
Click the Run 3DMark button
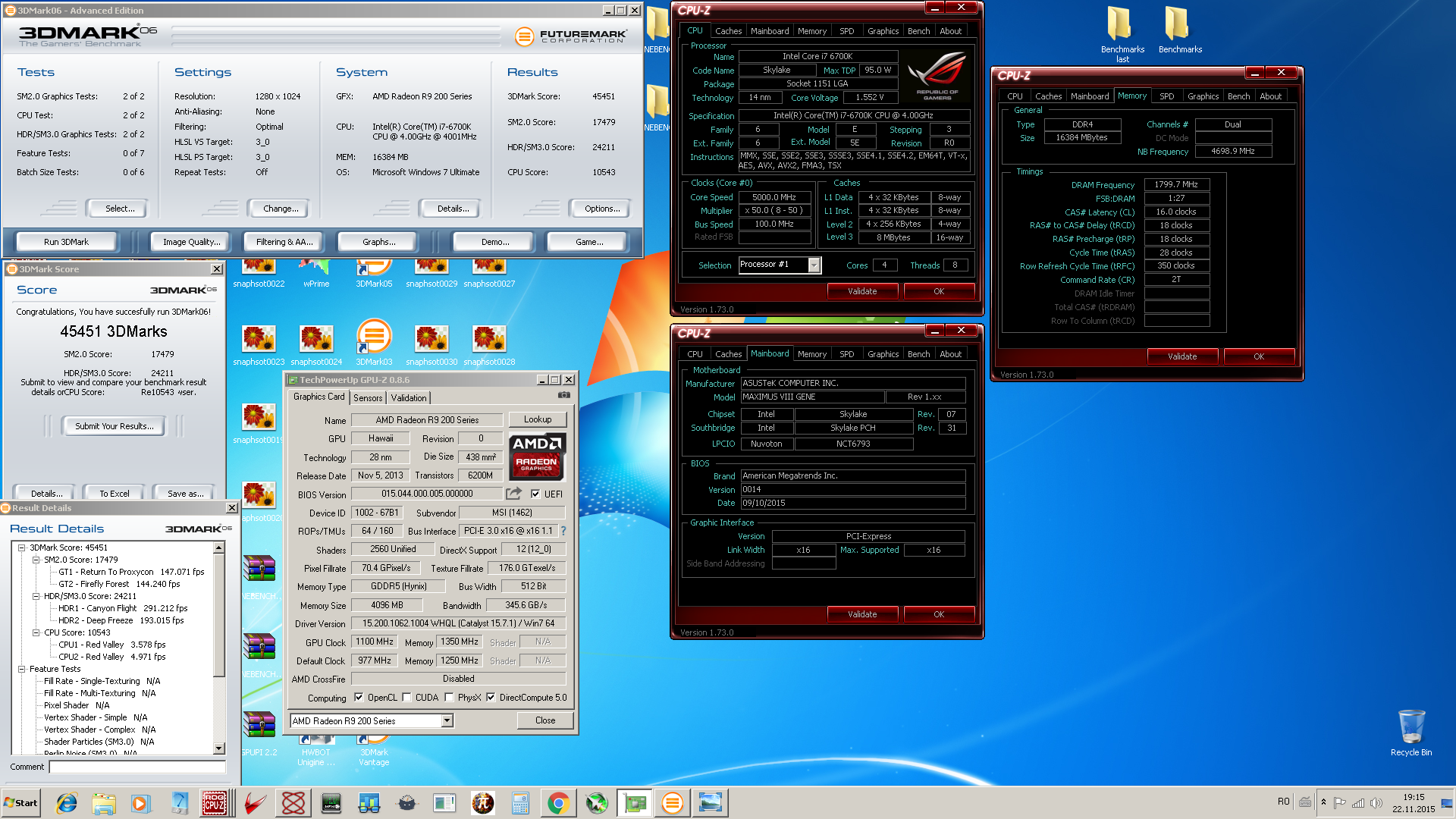click(66, 242)
